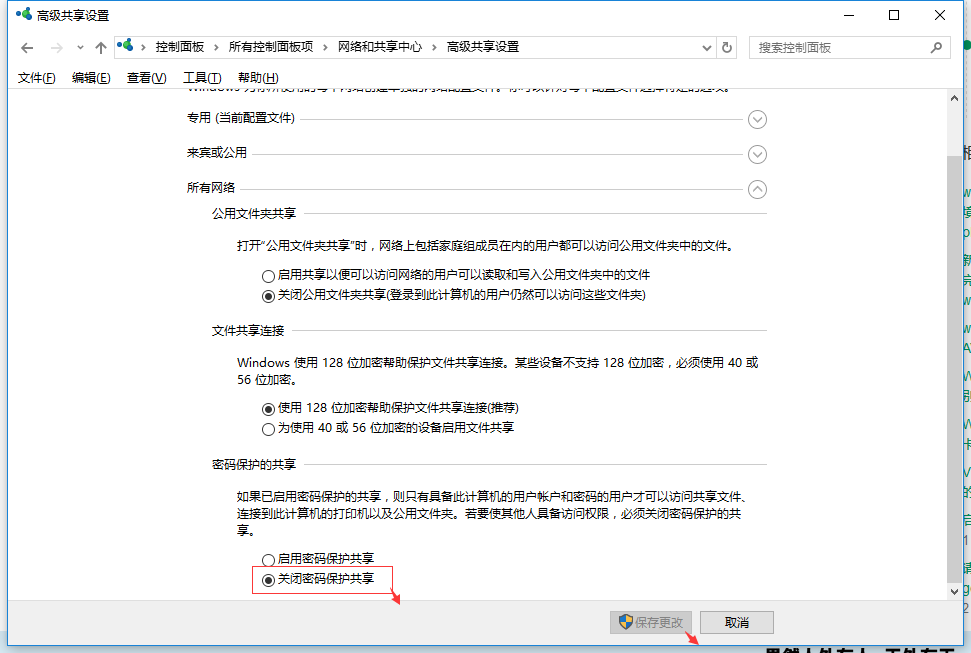Open the 工具(T) menu
This screenshot has height=653, width=971.
pos(202,77)
